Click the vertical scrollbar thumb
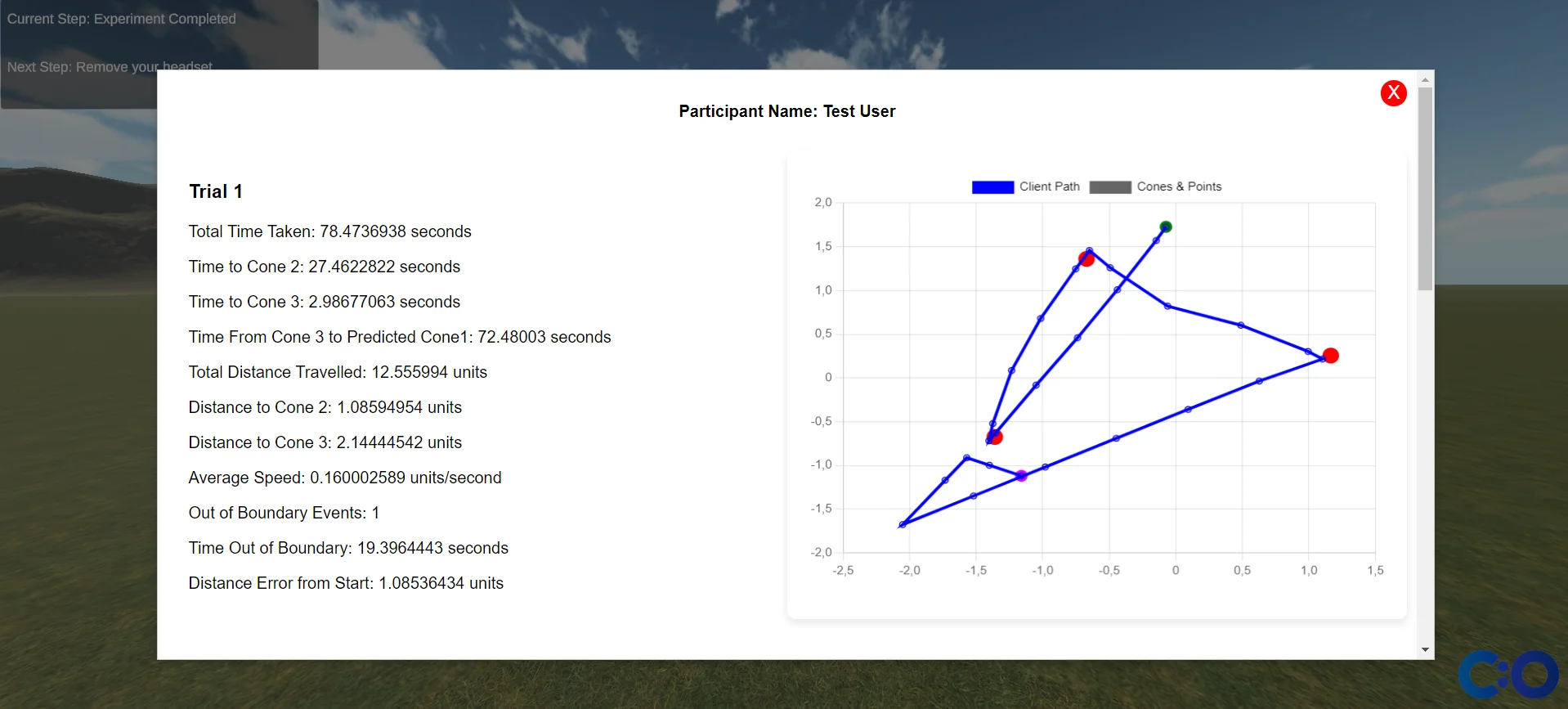Viewport: 1568px width, 709px height. tap(1425, 188)
